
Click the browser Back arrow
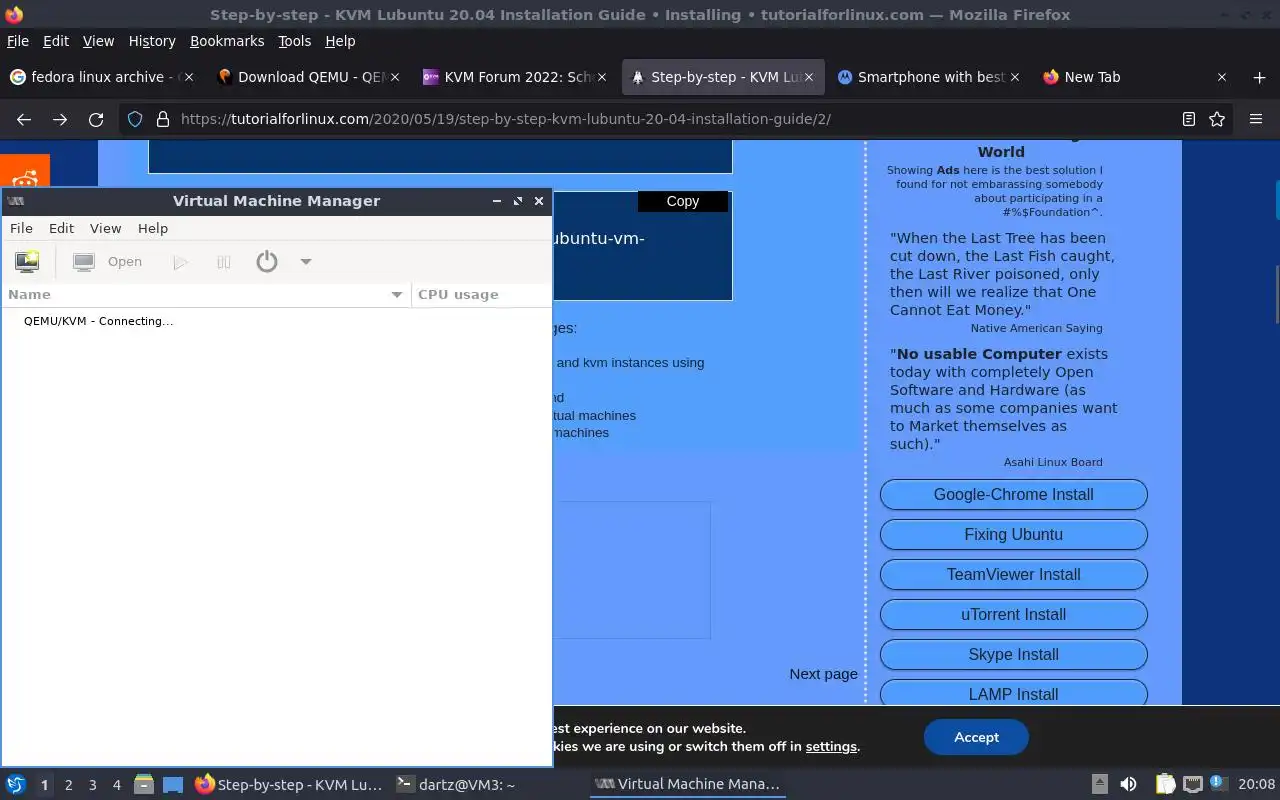pos(24,119)
